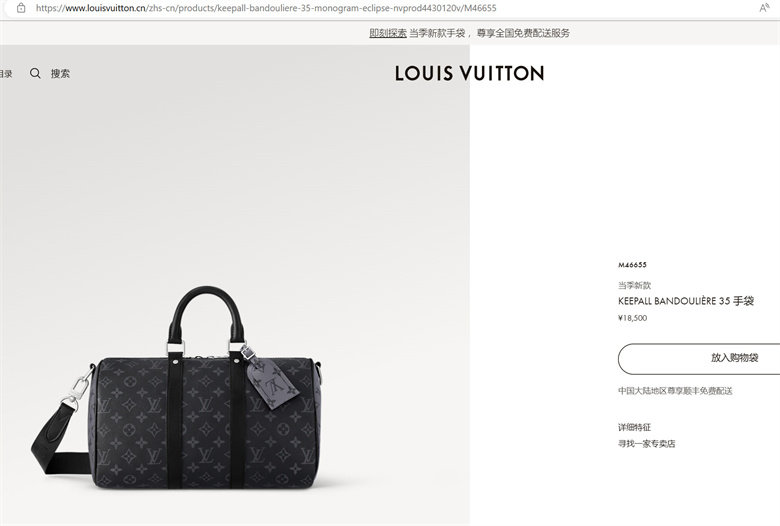Click the M46655 product code text

pos(632,265)
